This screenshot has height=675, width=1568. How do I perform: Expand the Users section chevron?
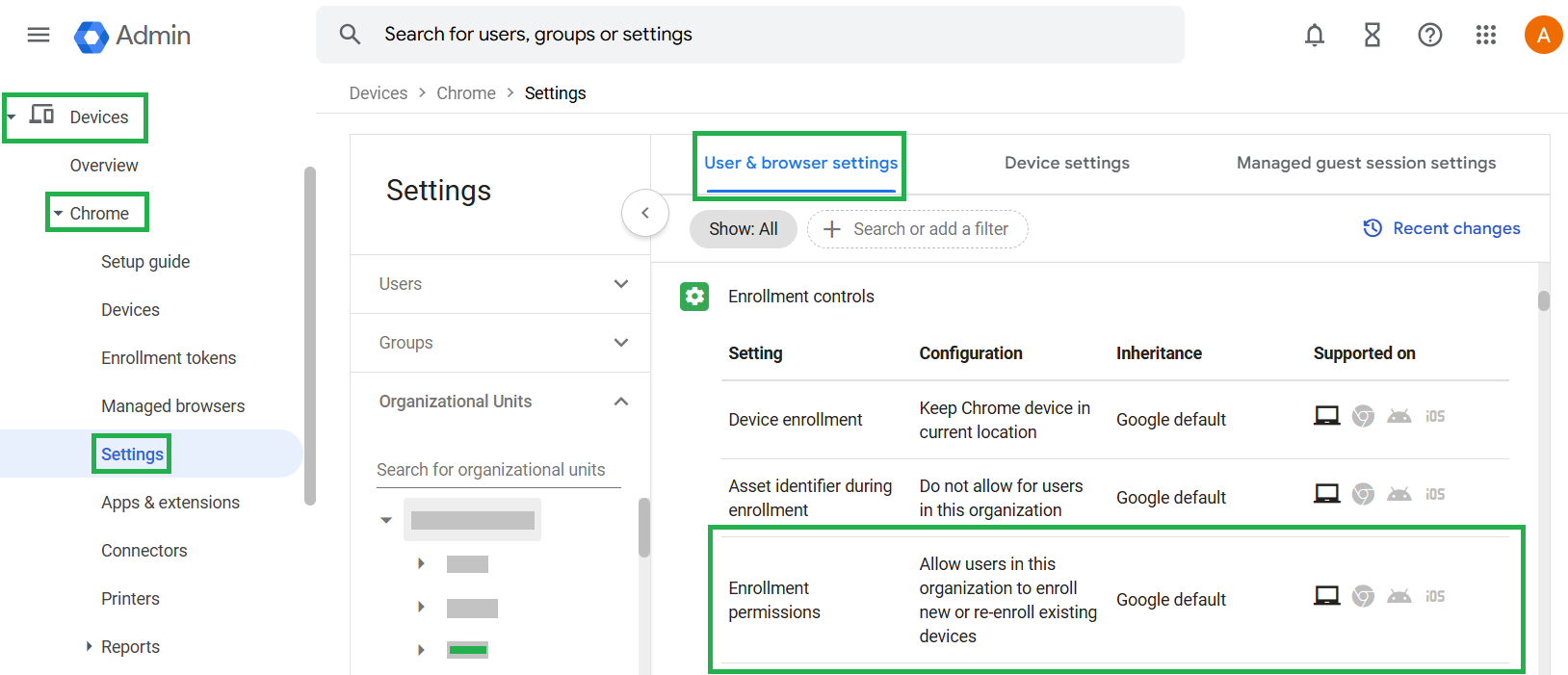tap(621, 284)
